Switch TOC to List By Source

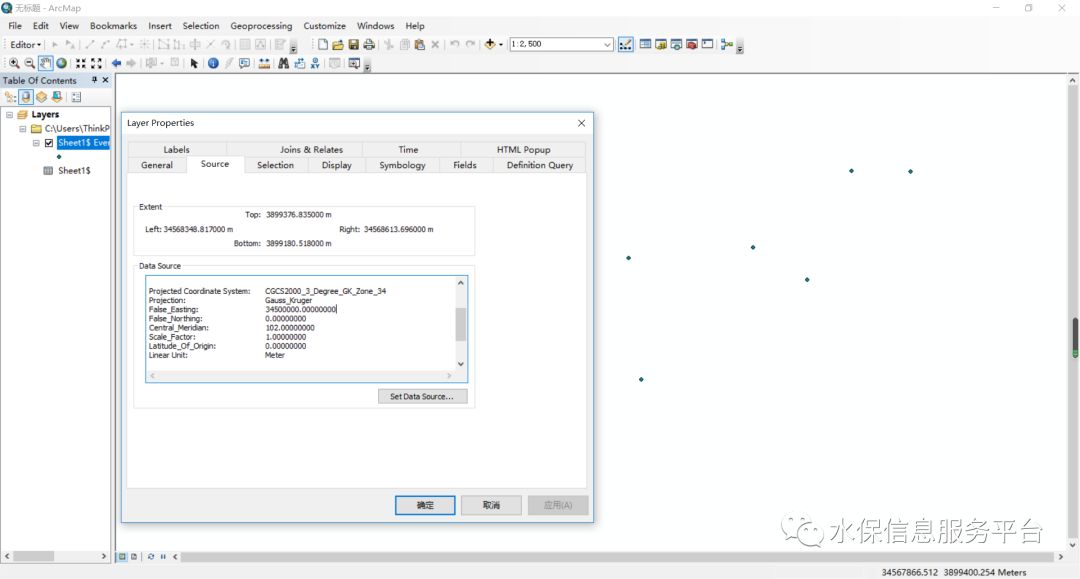[26, 97]
